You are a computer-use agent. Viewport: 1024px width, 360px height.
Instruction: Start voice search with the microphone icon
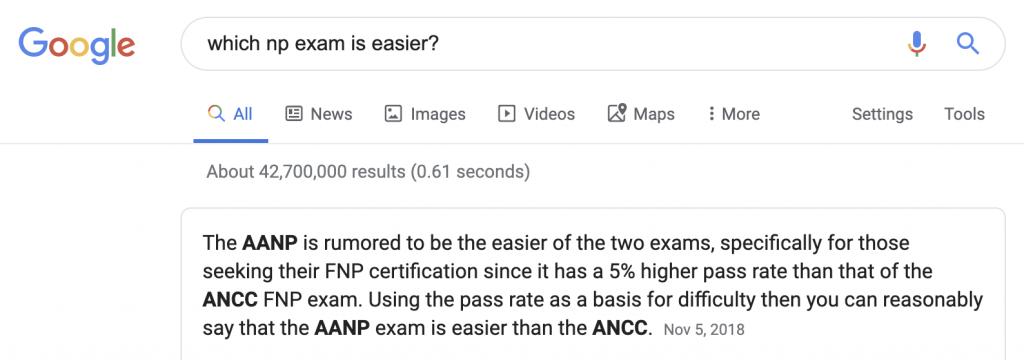click(917, 44)
